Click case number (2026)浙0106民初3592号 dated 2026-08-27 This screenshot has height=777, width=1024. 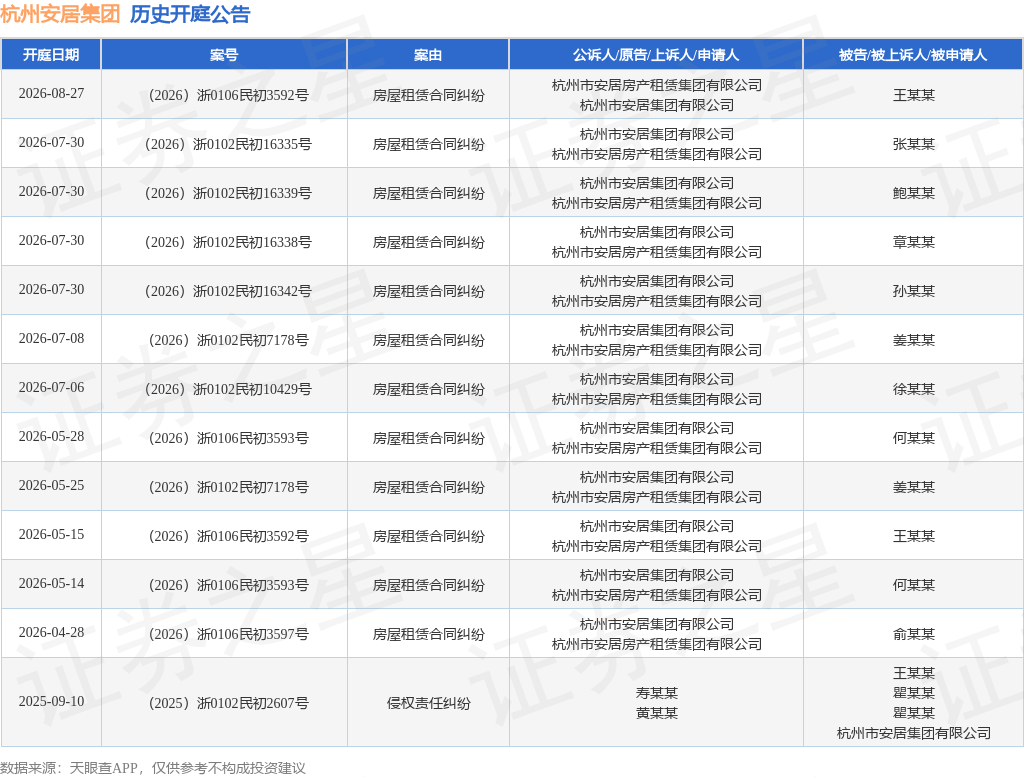point(229,95)
